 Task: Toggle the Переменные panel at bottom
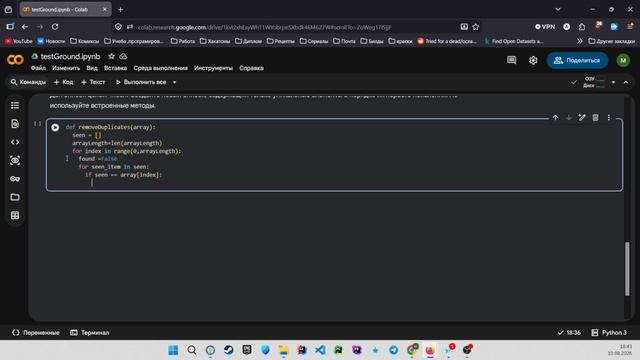(x=36, y=333)
